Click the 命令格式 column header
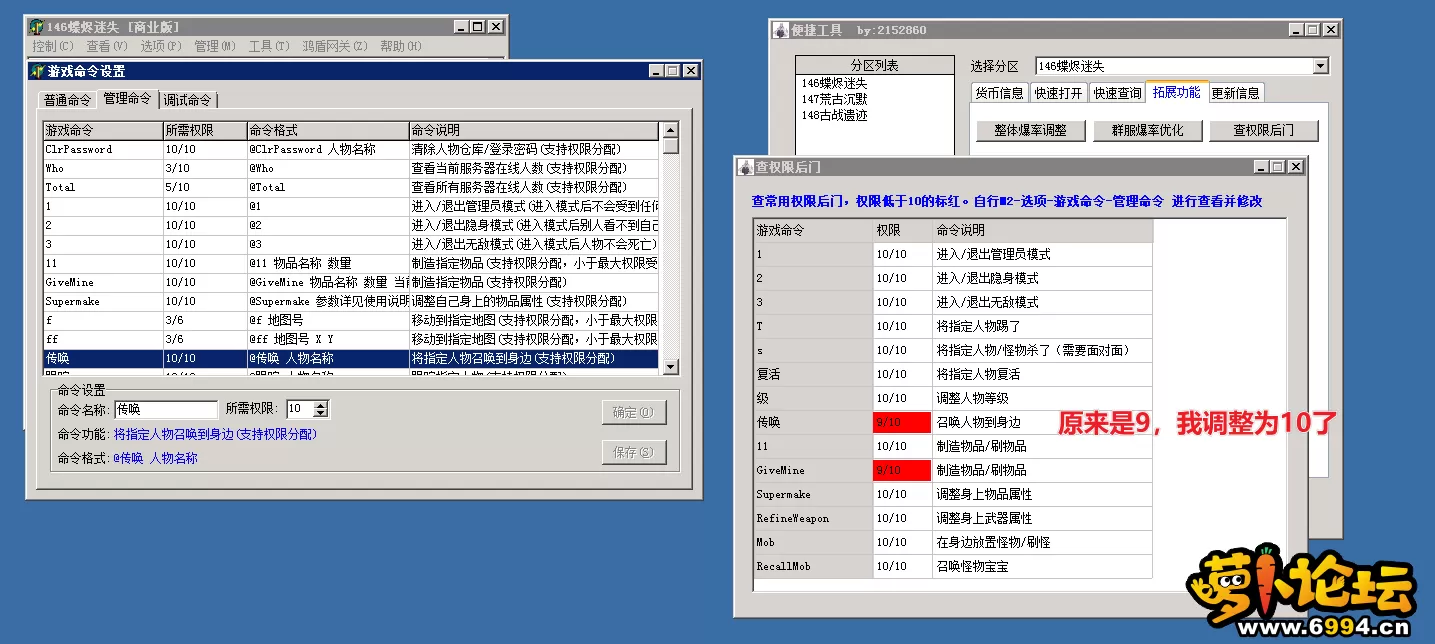Image resolution: width=1435 pixels, height=644 pixels. click(327, 130)
